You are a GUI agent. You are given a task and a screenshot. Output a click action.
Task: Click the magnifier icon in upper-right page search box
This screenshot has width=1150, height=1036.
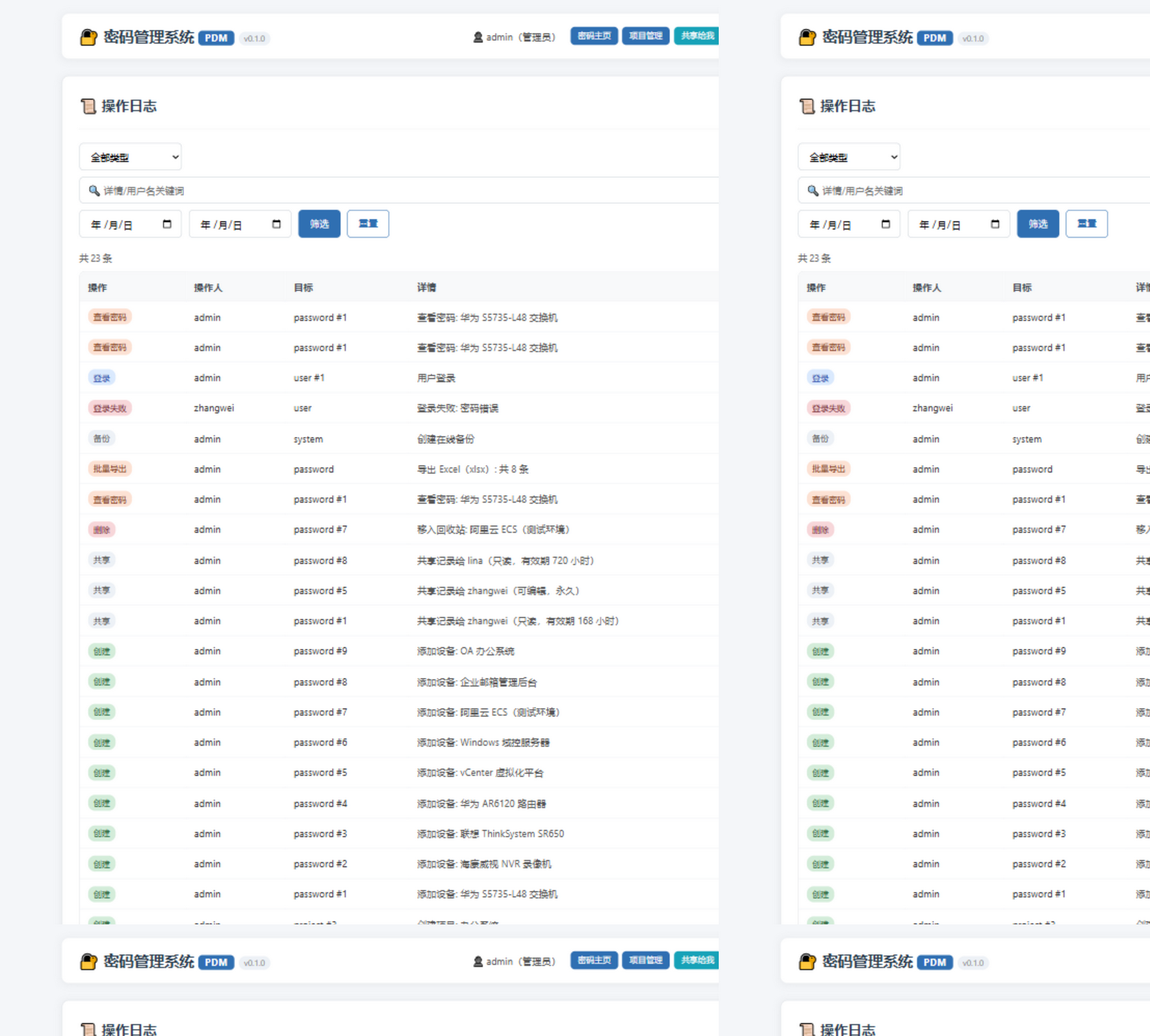(x=813, y=190)
